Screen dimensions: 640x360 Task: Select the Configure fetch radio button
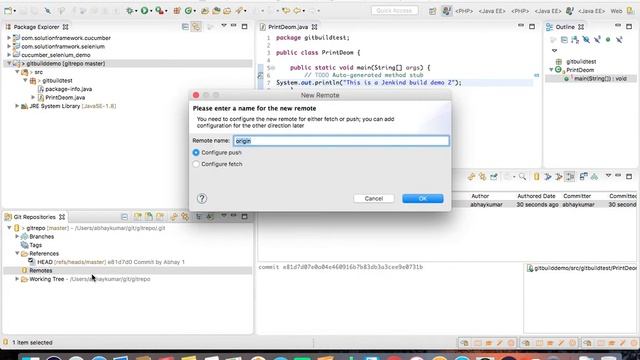click(x=196, y=164)
